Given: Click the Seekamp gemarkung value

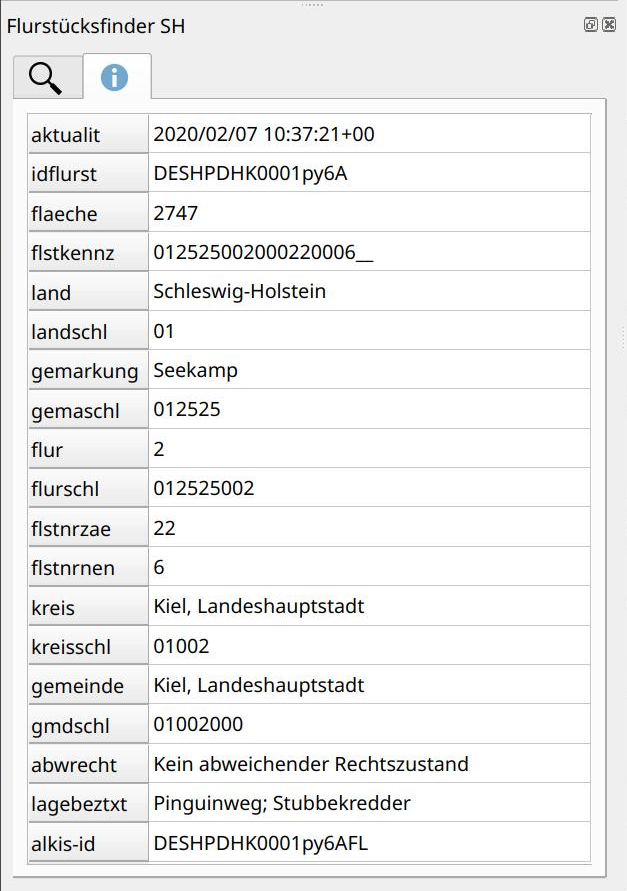Looking at the screenshot, I should pyautogui.click(x=196, y=371).
